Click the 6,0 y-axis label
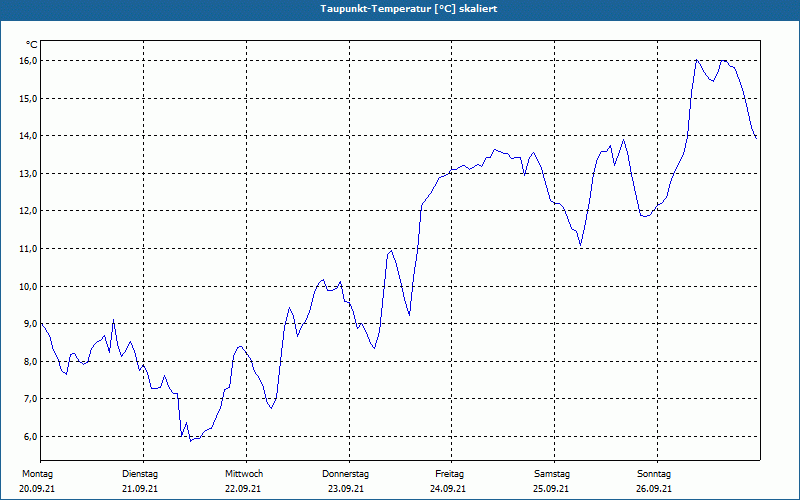 point(30,436)
